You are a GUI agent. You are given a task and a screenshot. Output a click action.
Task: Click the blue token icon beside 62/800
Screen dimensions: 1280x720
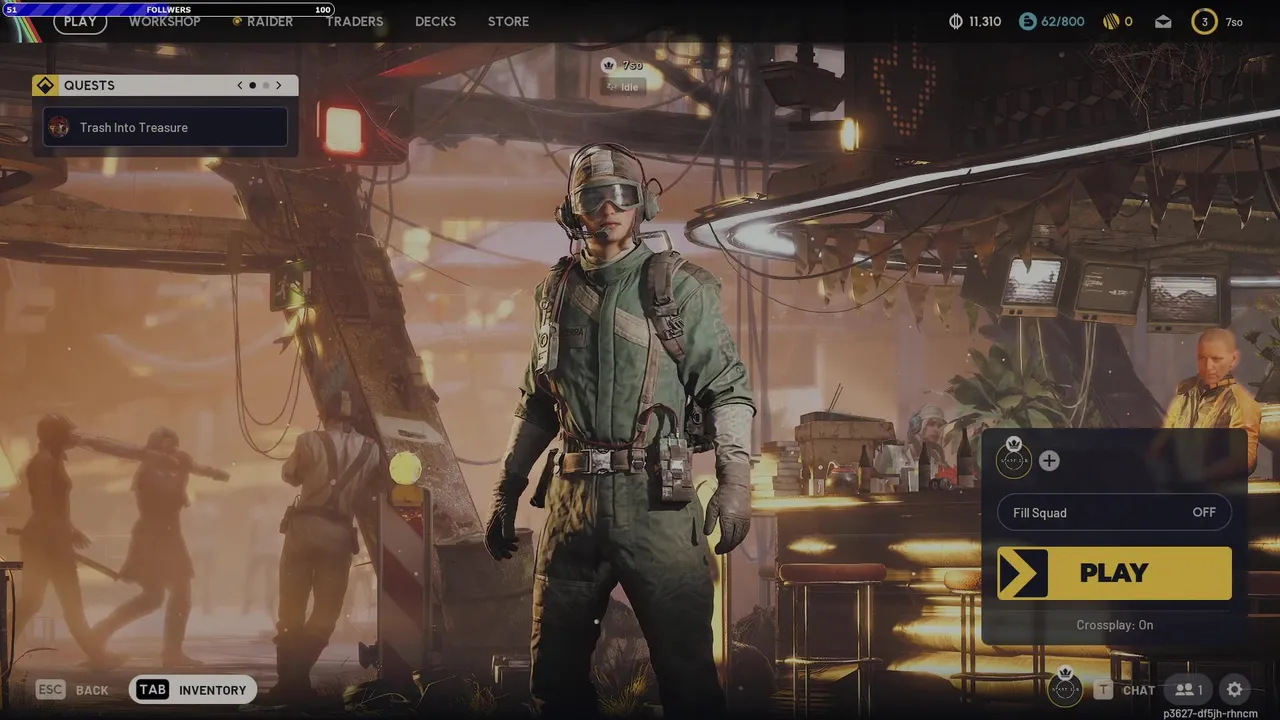coord(1028,21)
